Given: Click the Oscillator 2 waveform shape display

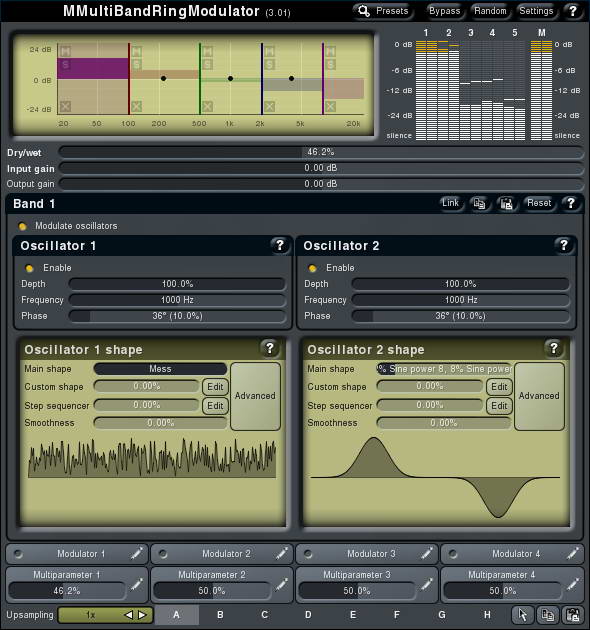Looking at the screenshot, I should pyautogui.click(x=436, y=477).
